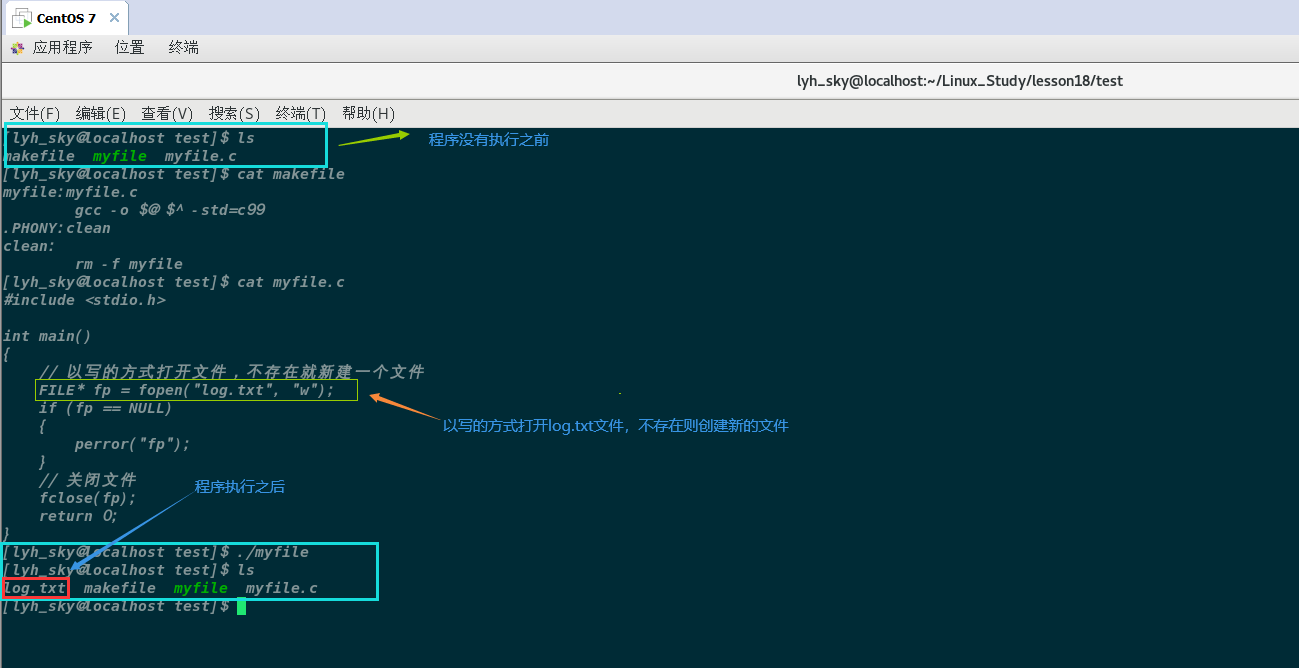Click the 'myfile:myfile.c' makefile rule

[70, 192]
